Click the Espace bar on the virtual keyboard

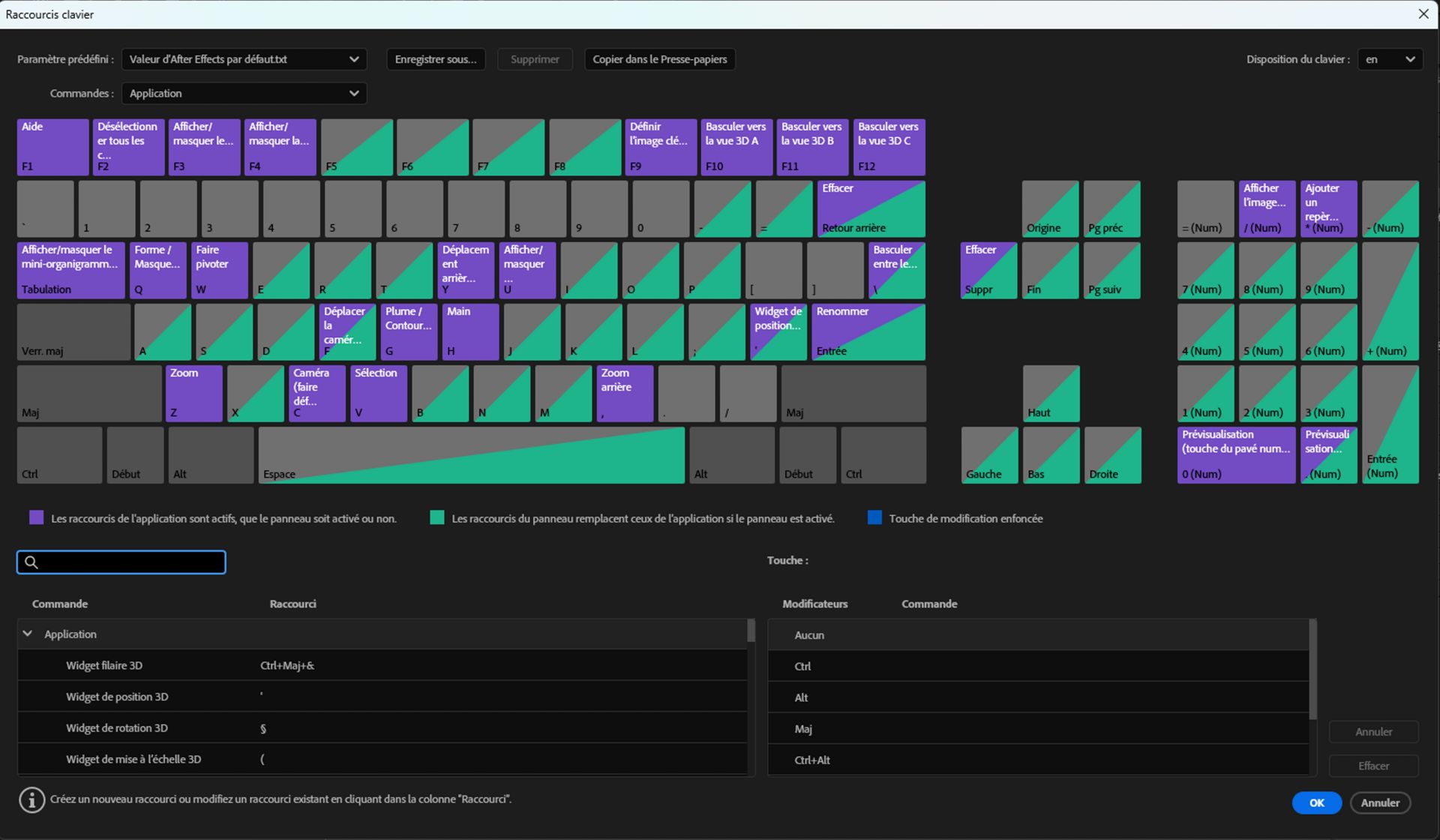(472, 455)
